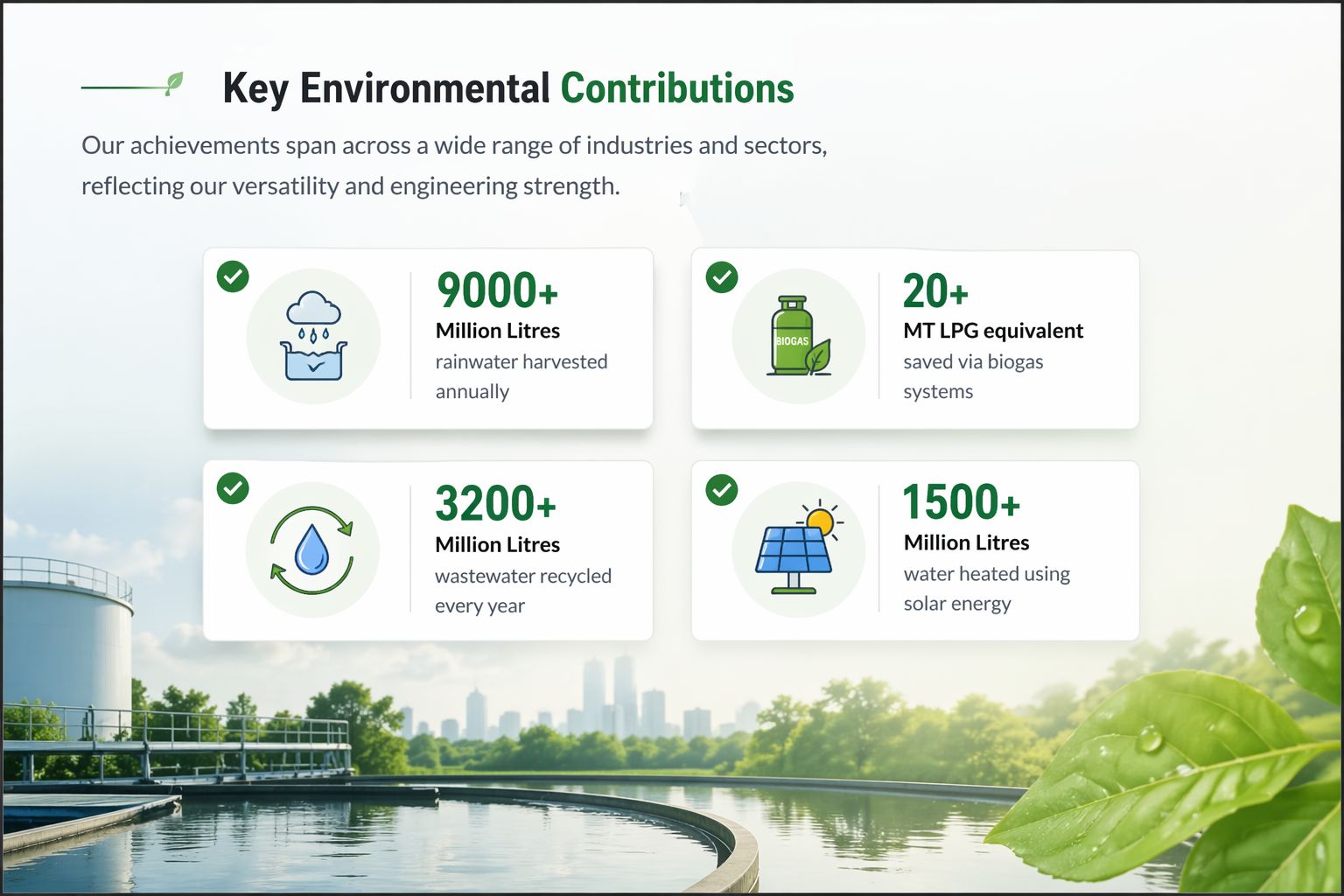
Task: Click the solar panel with sun icon
Action: 798,549
